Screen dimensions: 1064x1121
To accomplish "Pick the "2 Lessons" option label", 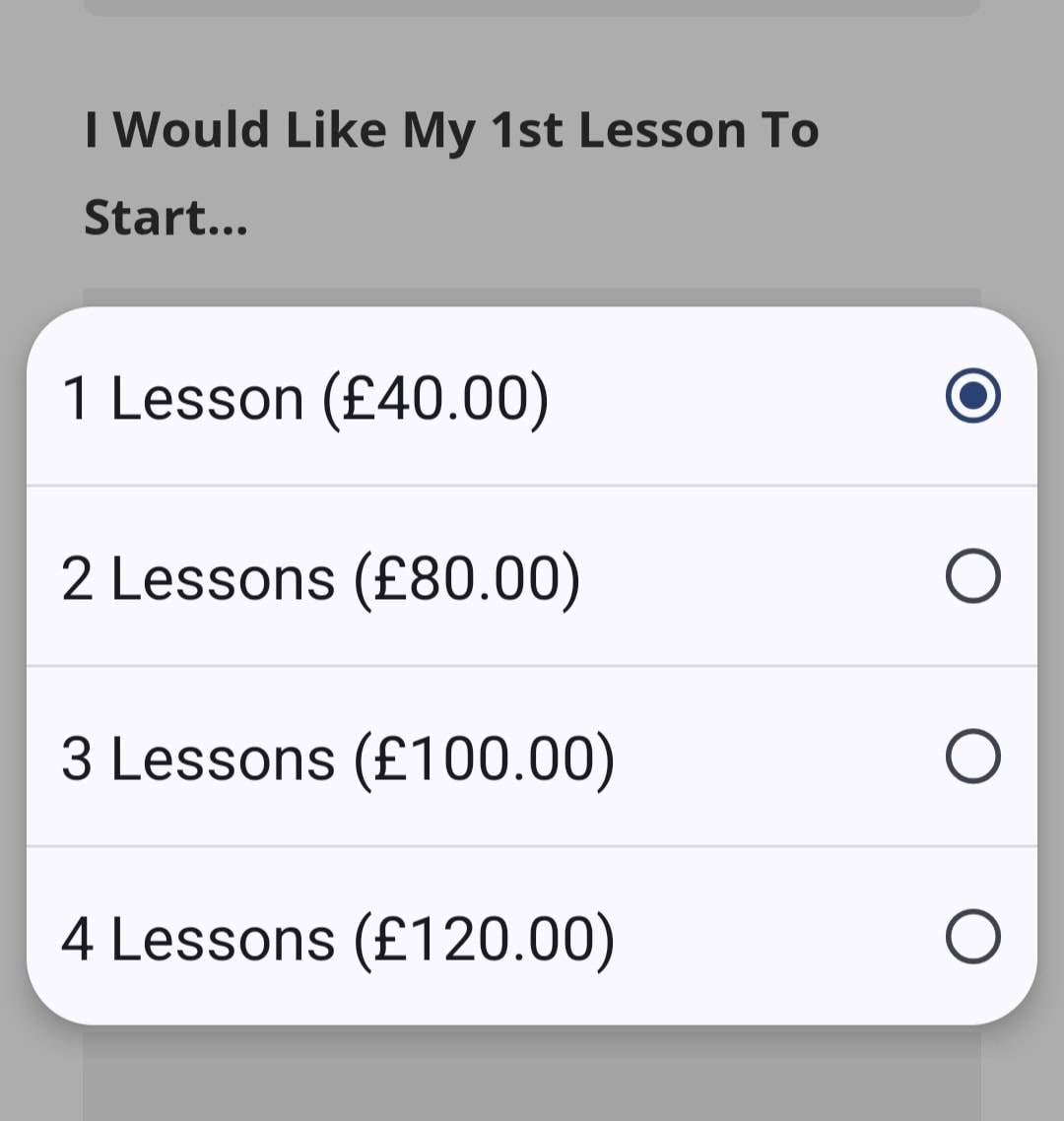I will click(198, 579).
